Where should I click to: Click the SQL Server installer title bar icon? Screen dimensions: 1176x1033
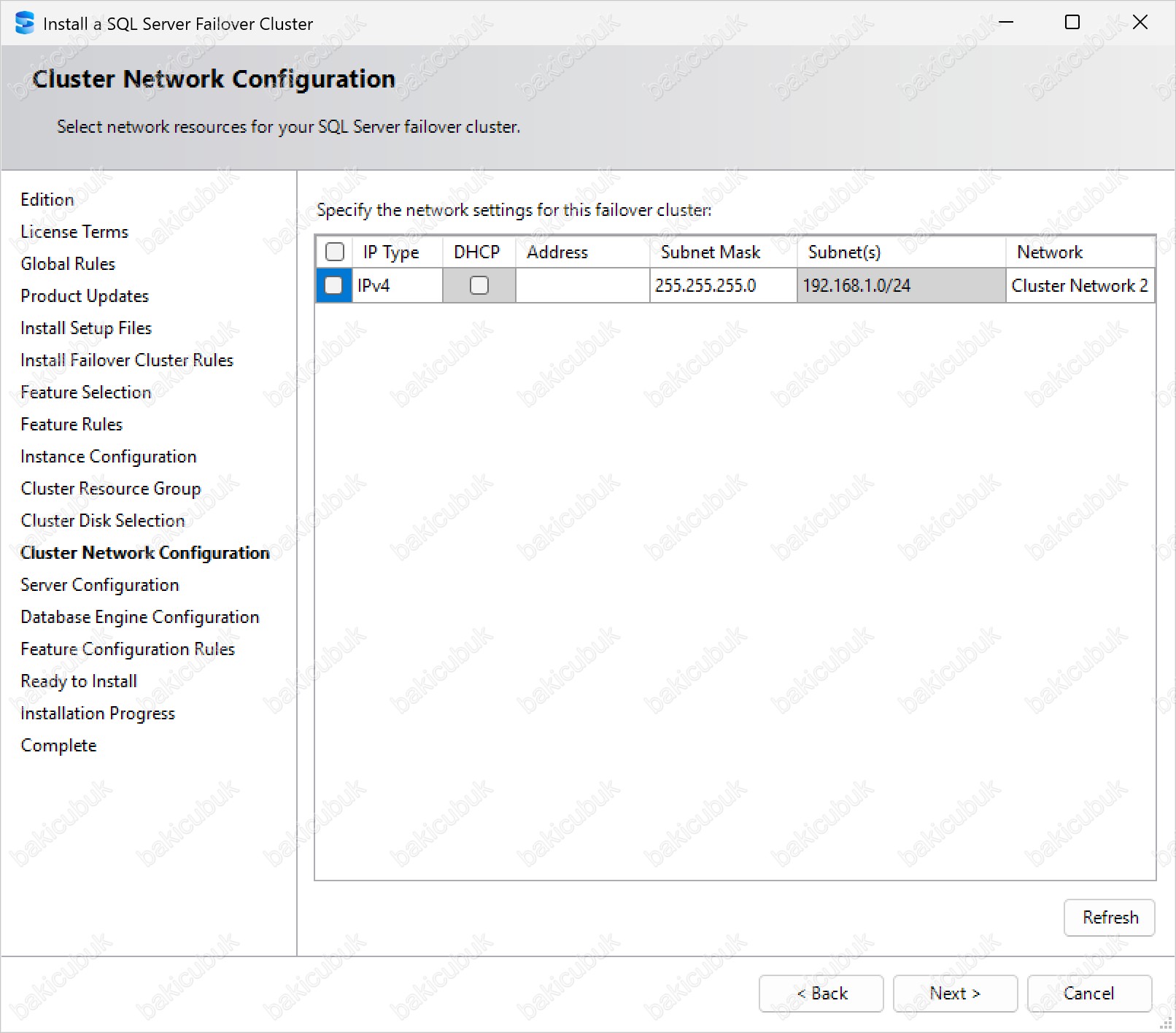tap(24, 23)
